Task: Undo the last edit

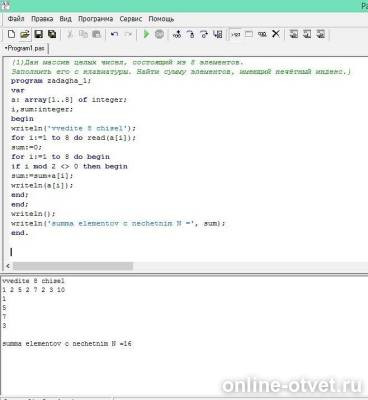Action: click(114, 34)
